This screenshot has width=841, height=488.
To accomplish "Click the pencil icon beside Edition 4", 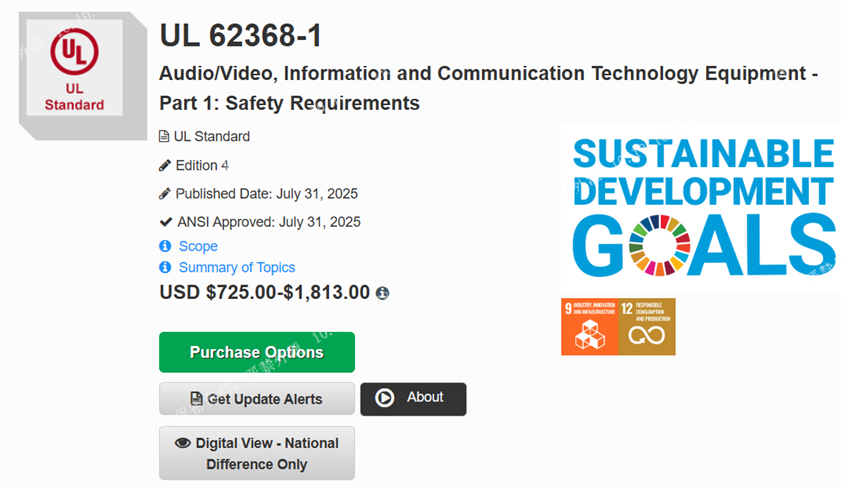I will pos(165,165).
